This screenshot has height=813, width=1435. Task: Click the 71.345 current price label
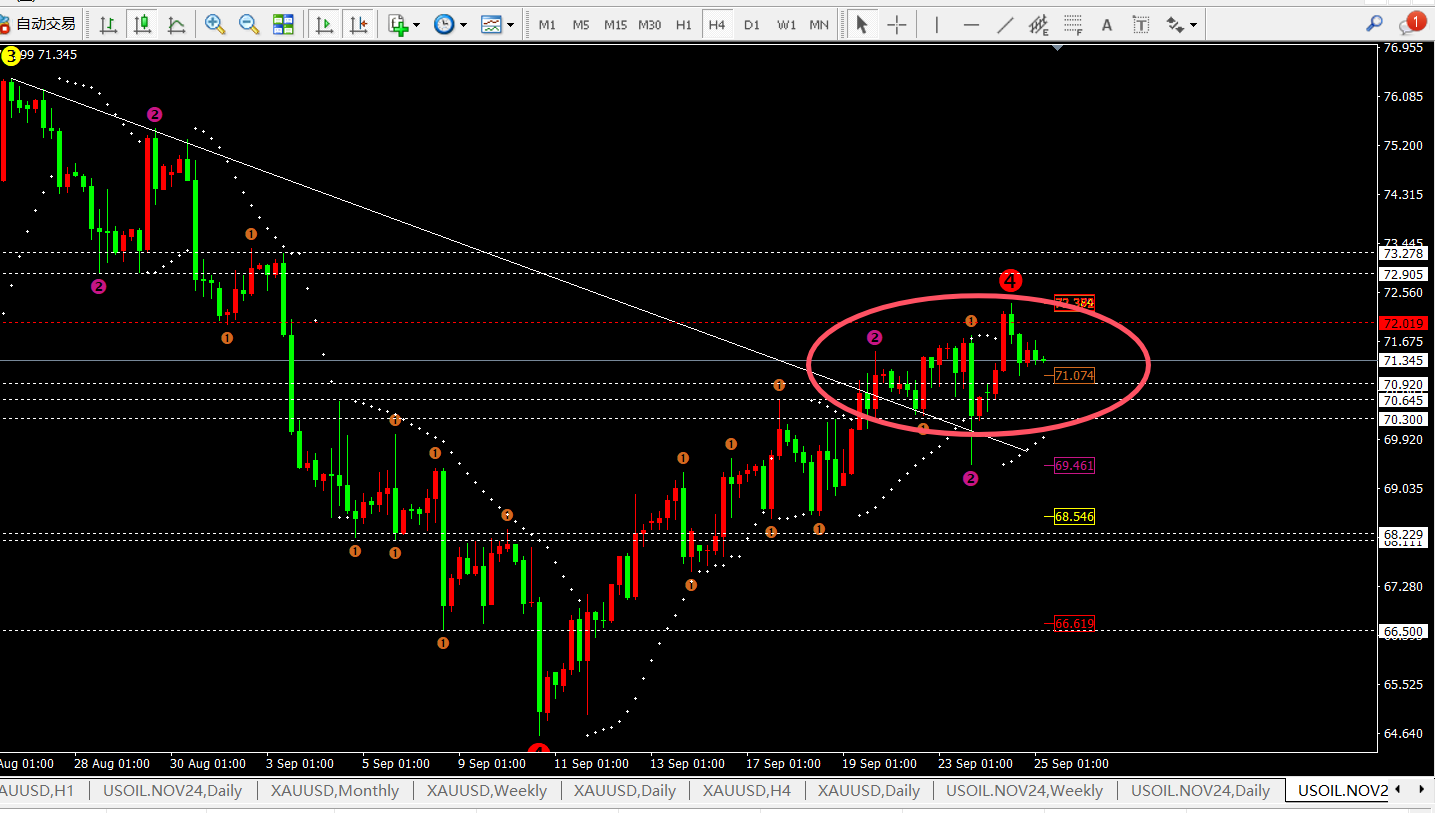[1402, 360]
